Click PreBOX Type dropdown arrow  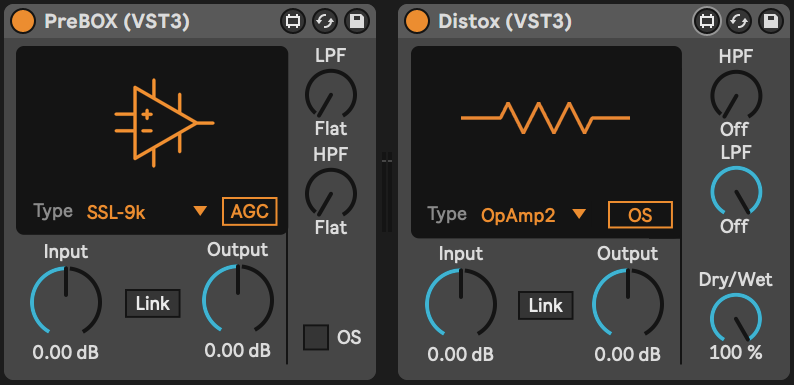pyautogui.click(x=201, y=211)
